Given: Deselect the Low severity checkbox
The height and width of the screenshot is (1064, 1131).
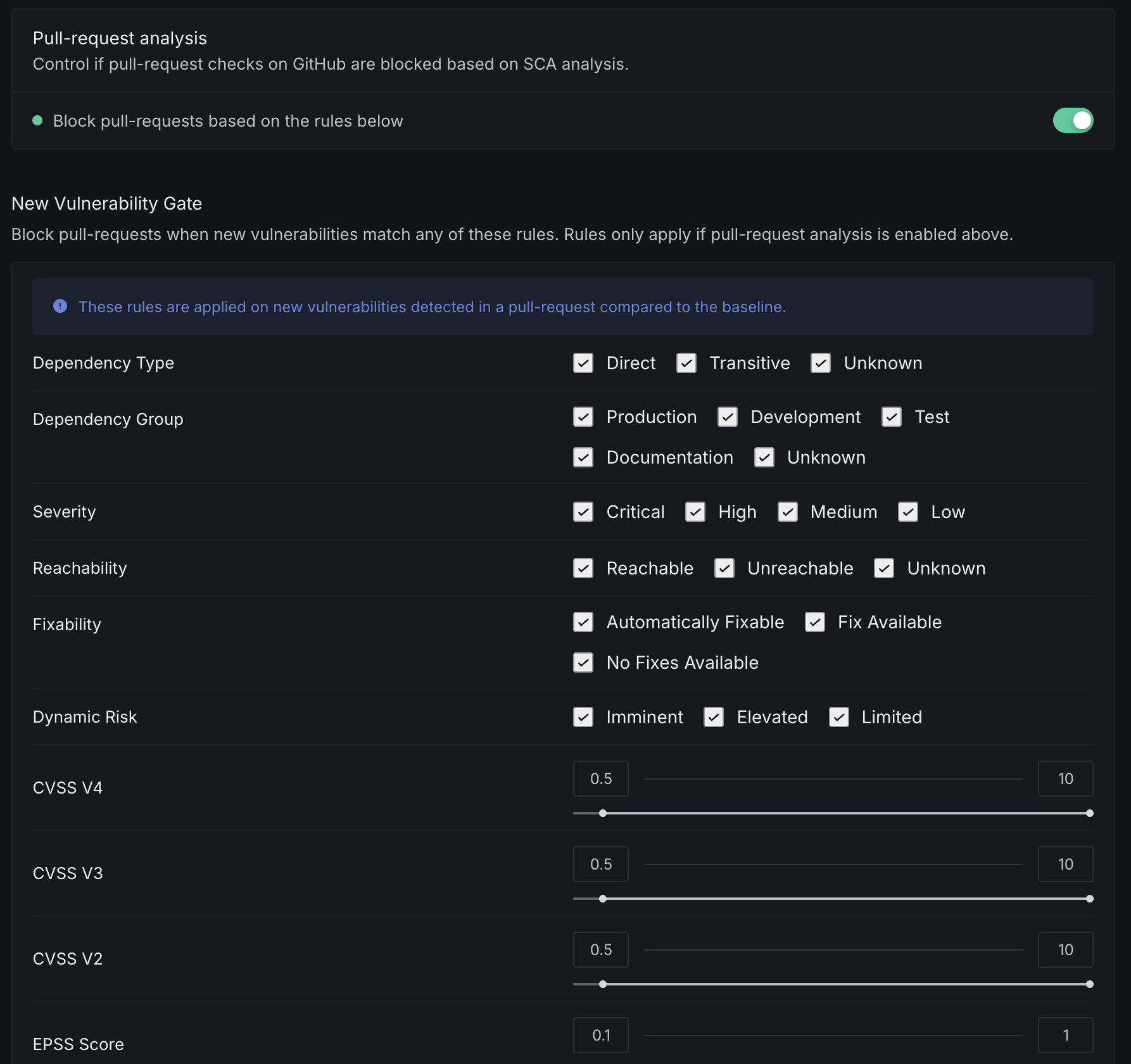Looking at the screenshot, I should [907, 512].
